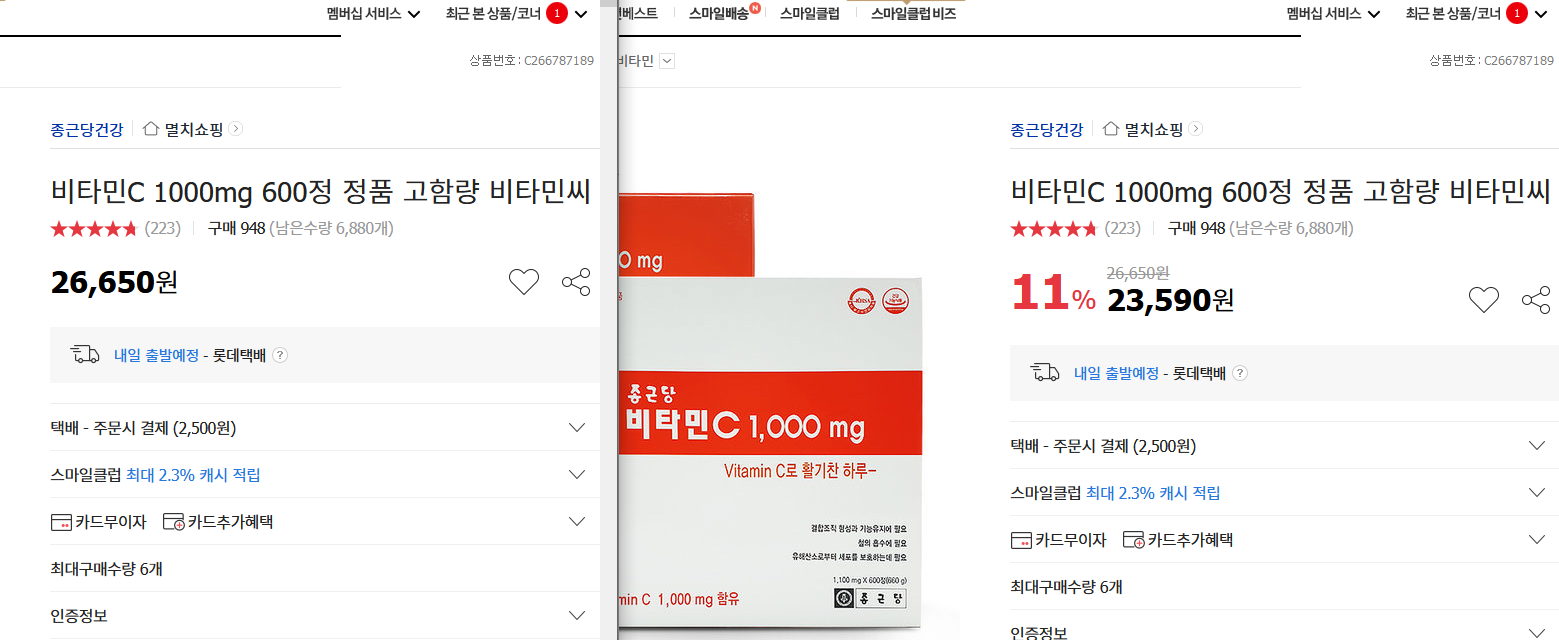Click the 카드무이자 card icon on discounted page
This screenshot has height=640, width=1559.
[1021, 540]
